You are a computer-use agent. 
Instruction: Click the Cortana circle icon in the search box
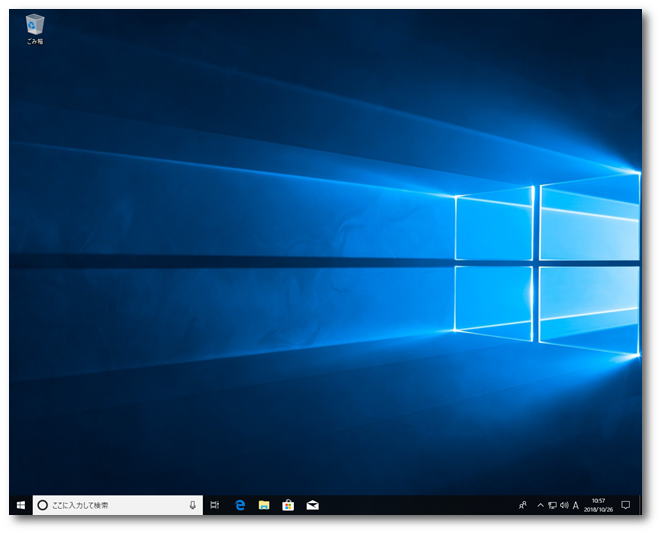point(43,505)
